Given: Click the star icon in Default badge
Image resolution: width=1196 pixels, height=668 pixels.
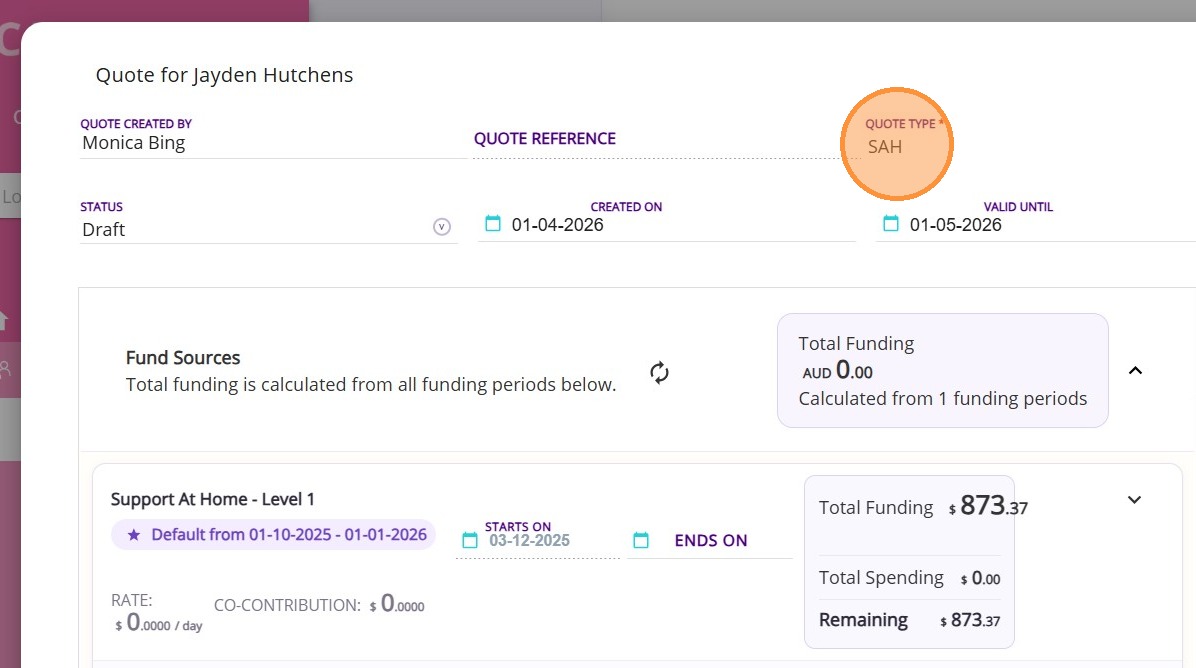Looking at the screenshot, I should tap(133, 535).
